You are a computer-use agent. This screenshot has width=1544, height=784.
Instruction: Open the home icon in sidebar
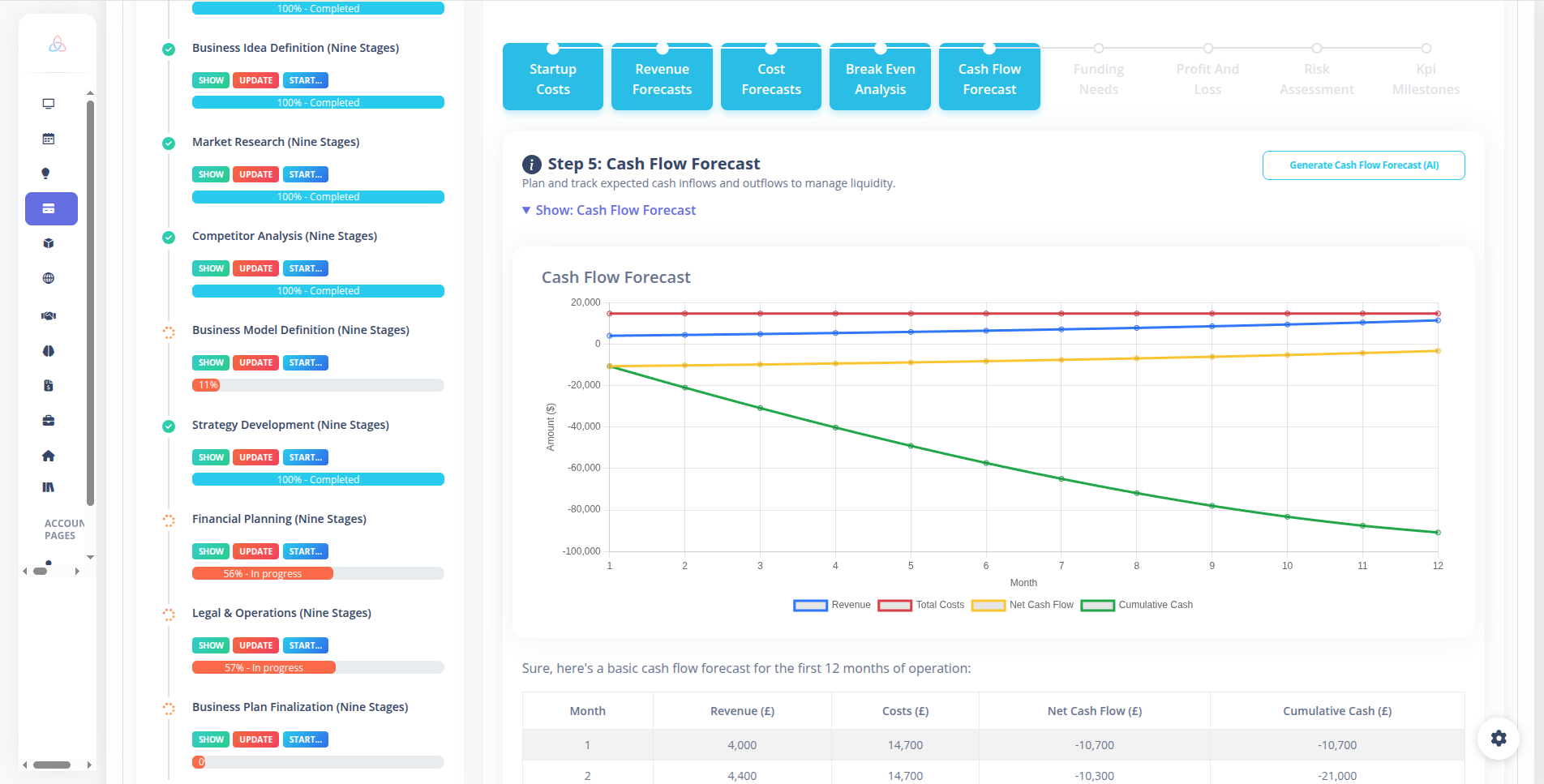[49, 456]
